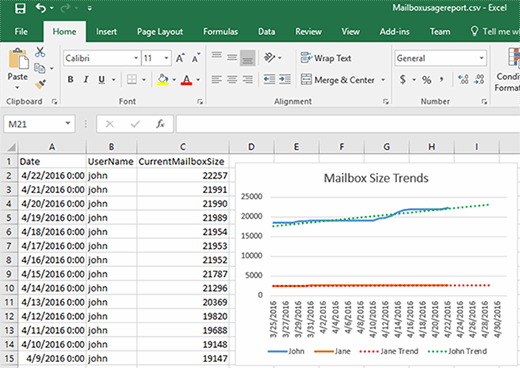Expand the Paste options arrow

(18, 88)
